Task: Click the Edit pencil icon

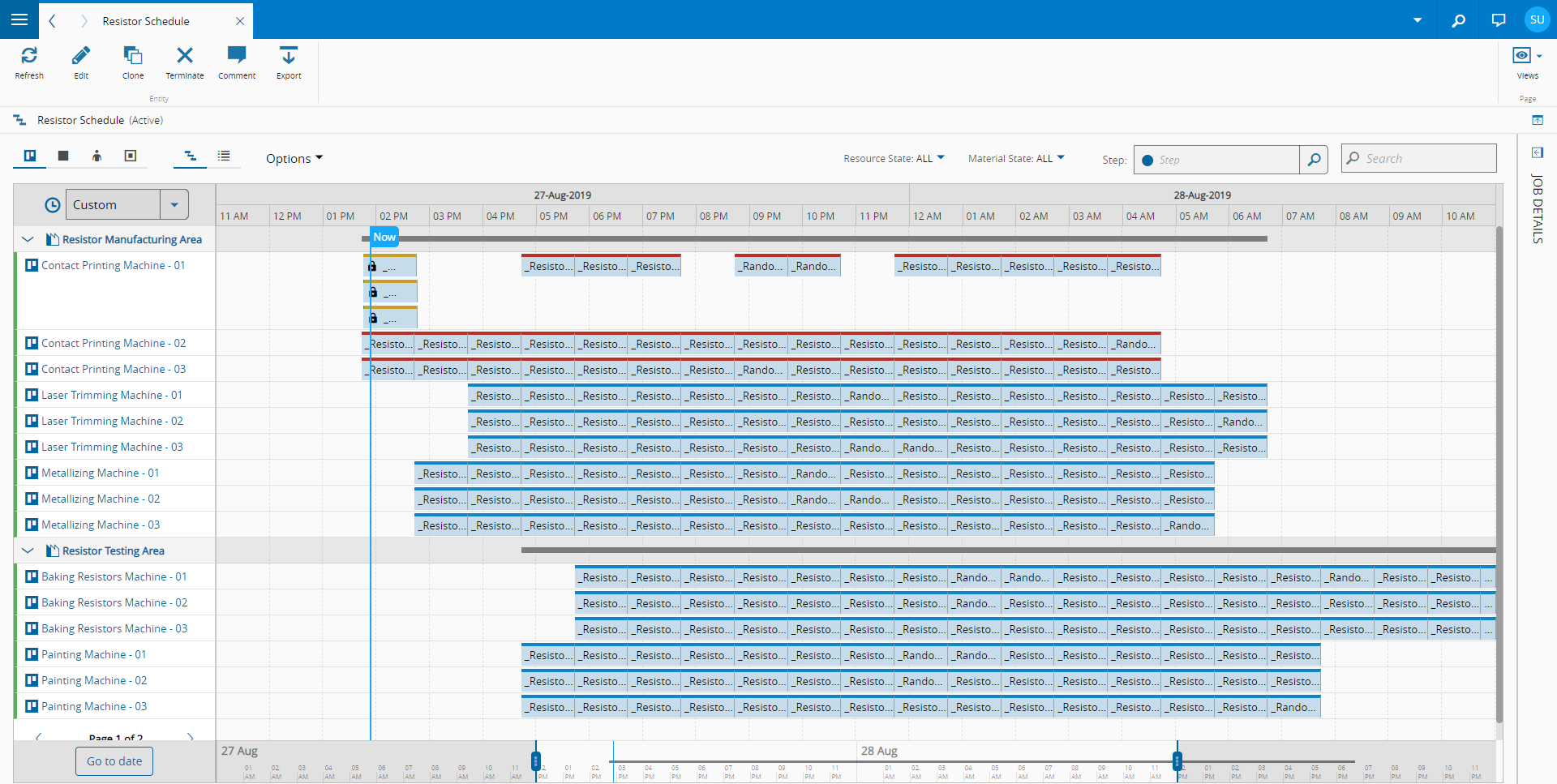Action: 81,56
